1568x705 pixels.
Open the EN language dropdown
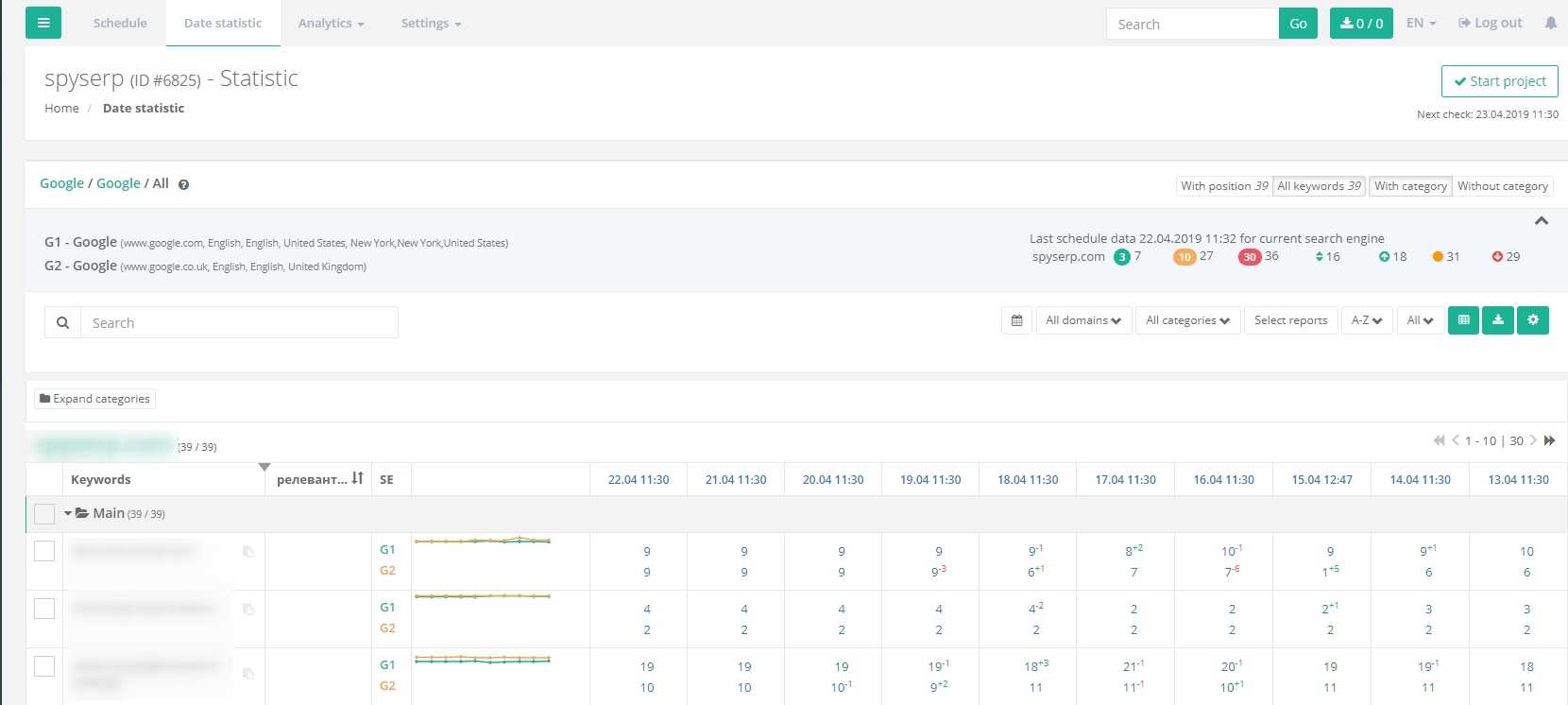pyautogui.click(x=1421, y=23)
